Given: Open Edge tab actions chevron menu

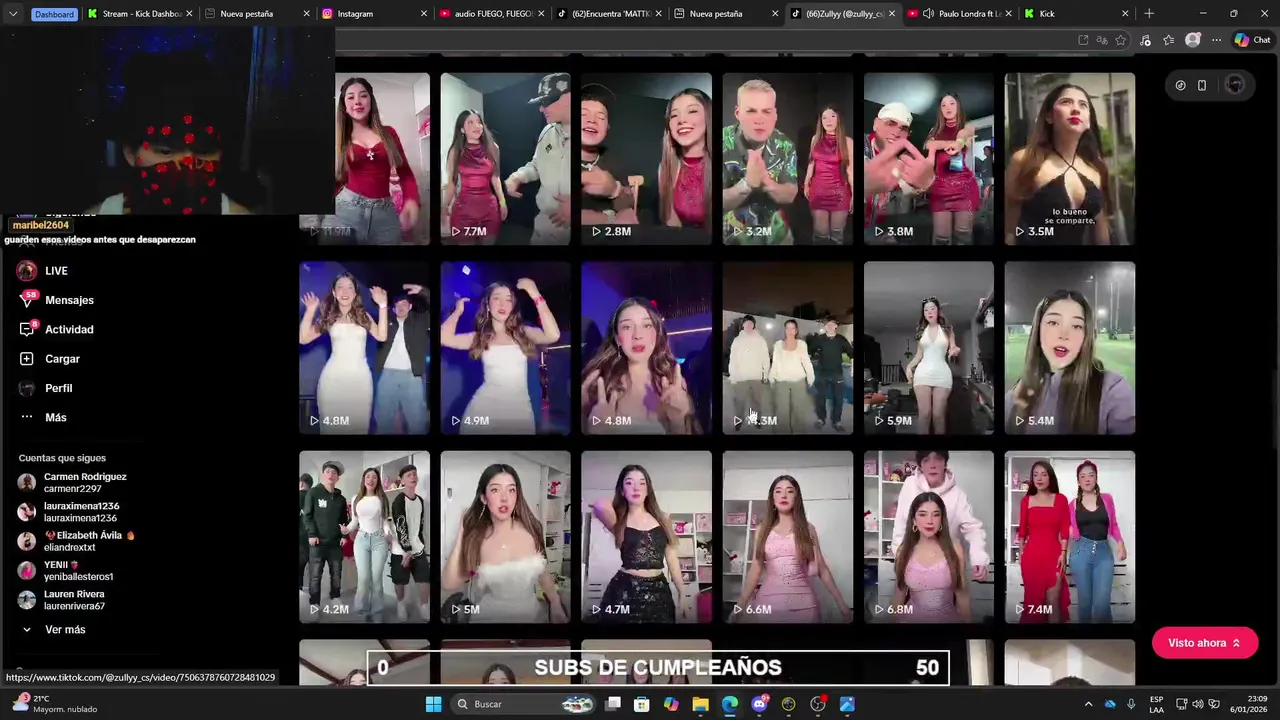Looking at the screenshot, I should pyautogui.click(x=14, y=14).
